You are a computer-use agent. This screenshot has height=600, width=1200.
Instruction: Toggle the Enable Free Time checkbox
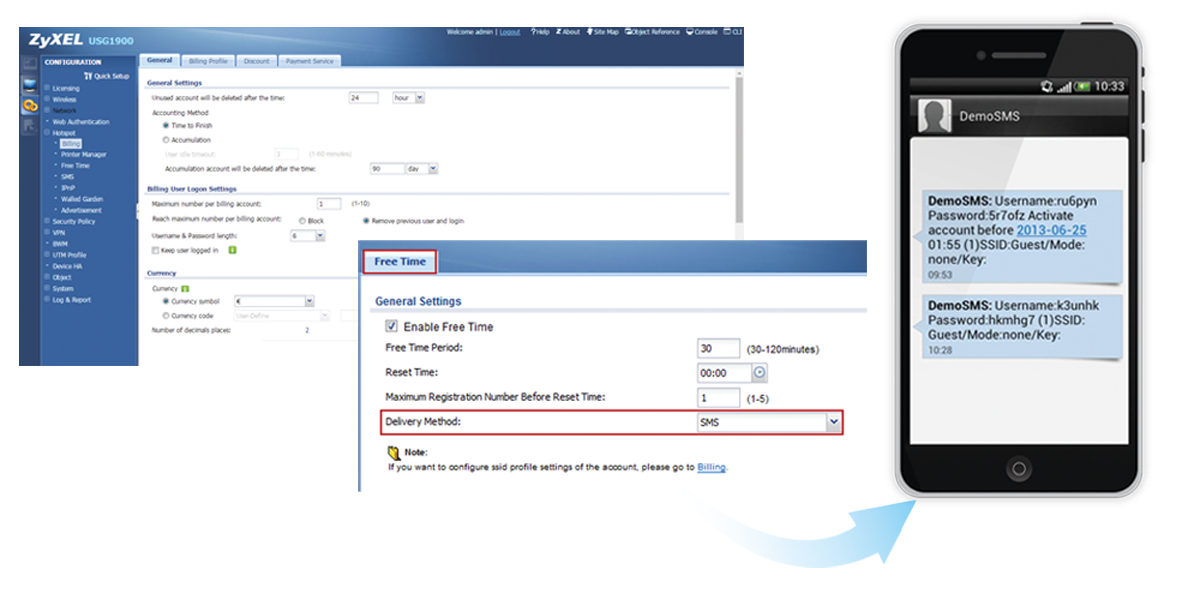[392, 326]
